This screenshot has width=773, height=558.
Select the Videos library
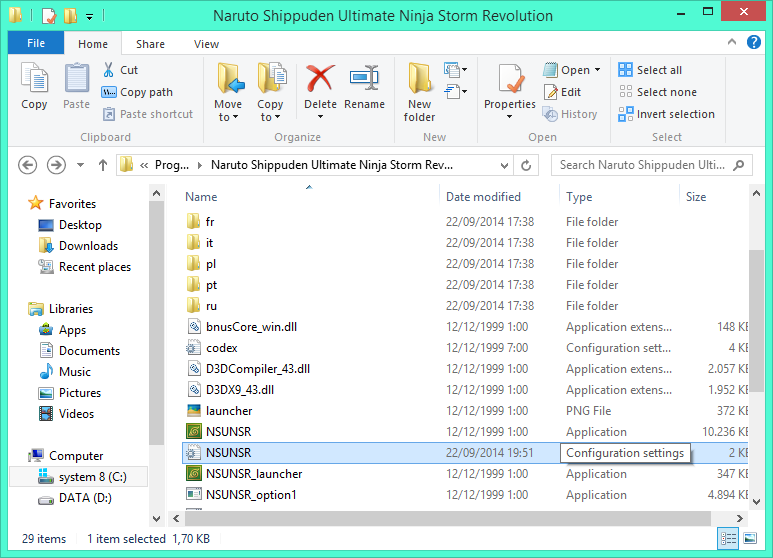(66, 414)
